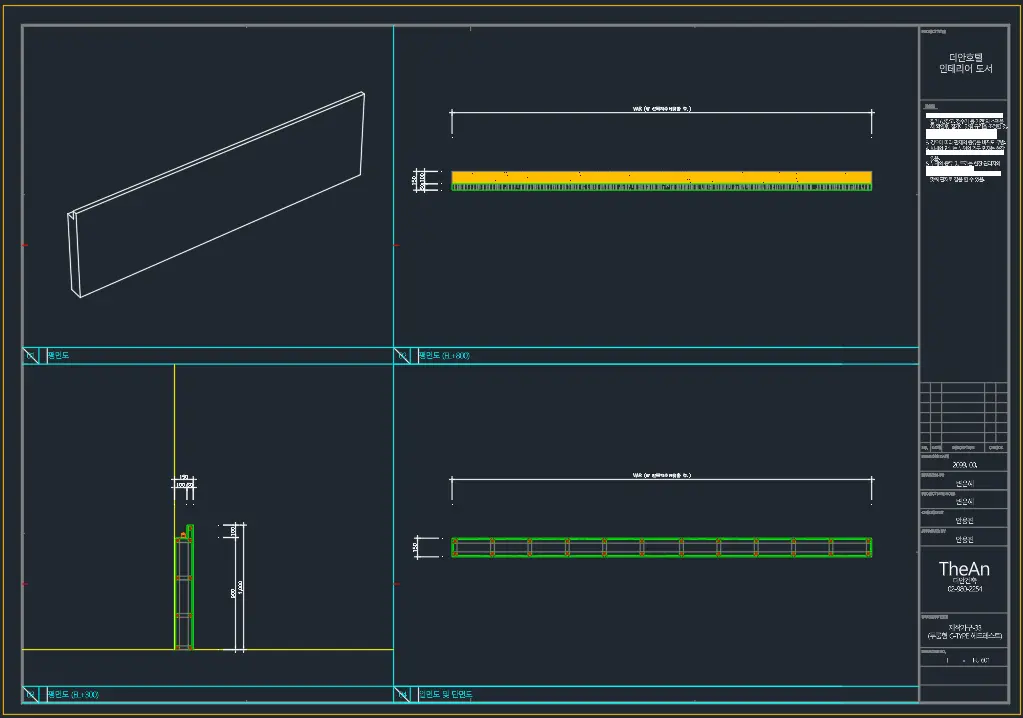Click the 평면도 (H.+800) view title
1023x718 pixels.
click(444, 355)
